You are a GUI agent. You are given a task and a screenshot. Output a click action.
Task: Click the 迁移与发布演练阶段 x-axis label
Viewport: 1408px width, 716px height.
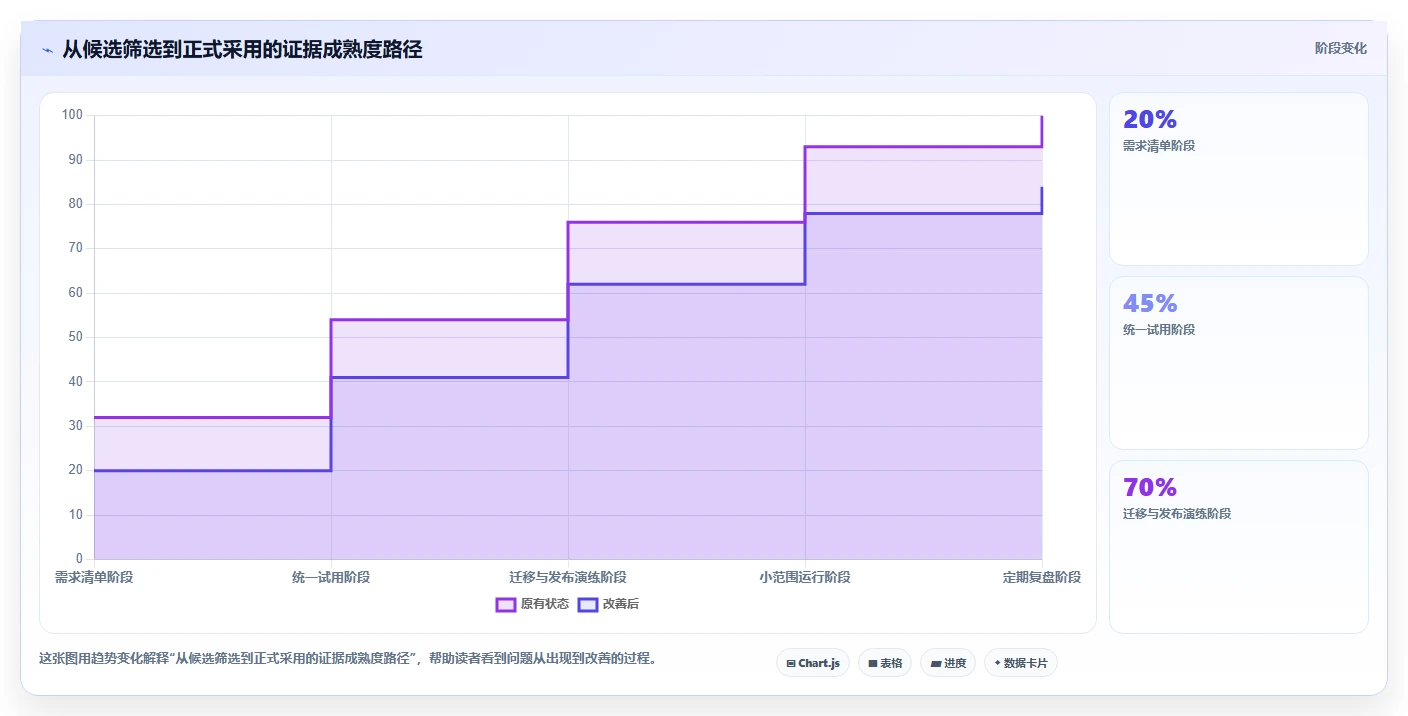click(568, 577)
